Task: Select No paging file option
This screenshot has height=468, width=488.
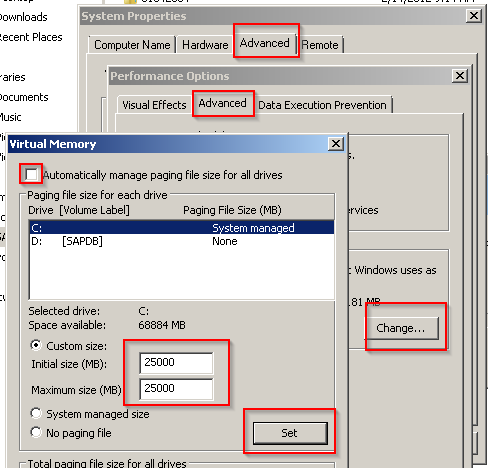Action: (36, 432)
